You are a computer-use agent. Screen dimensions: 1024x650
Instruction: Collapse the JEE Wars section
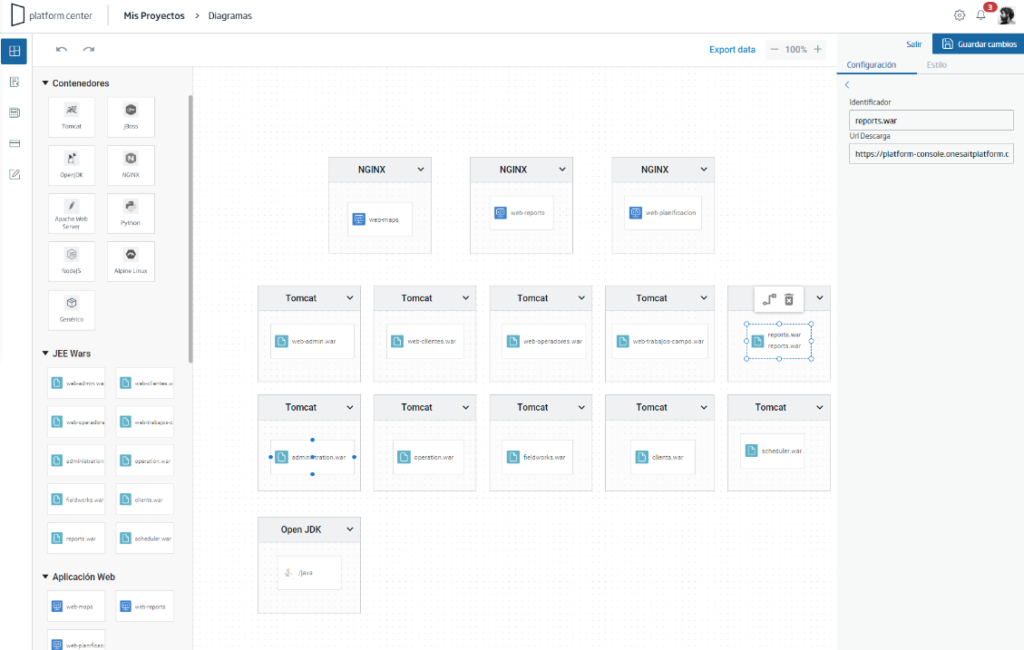pos(45,353)
